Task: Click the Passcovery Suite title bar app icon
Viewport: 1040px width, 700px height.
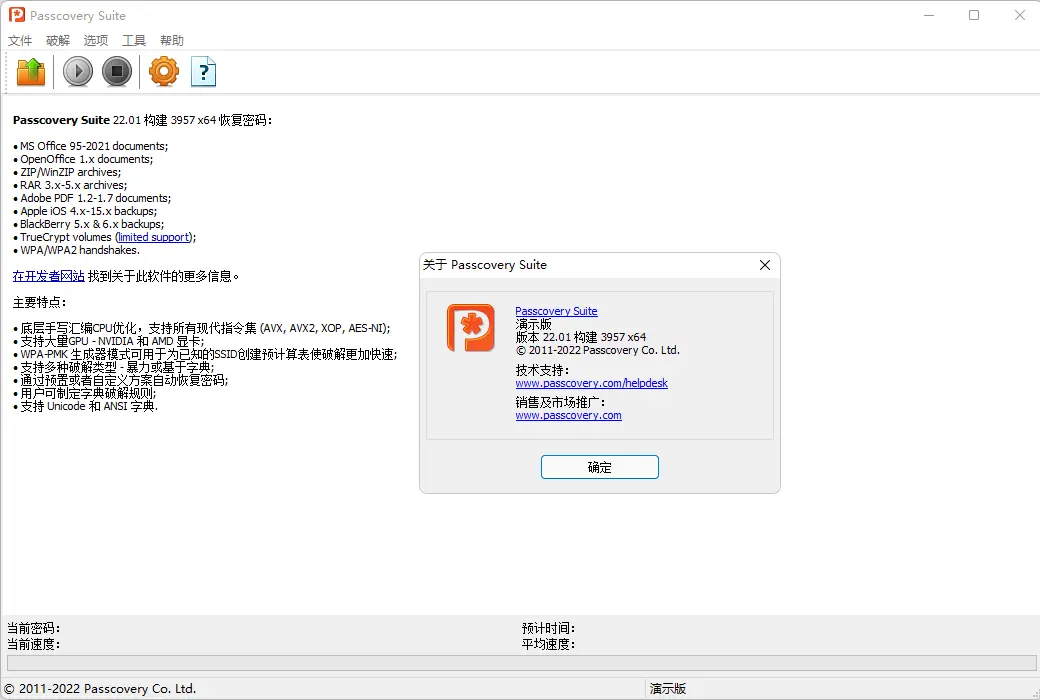Action: tap(17, 15)
